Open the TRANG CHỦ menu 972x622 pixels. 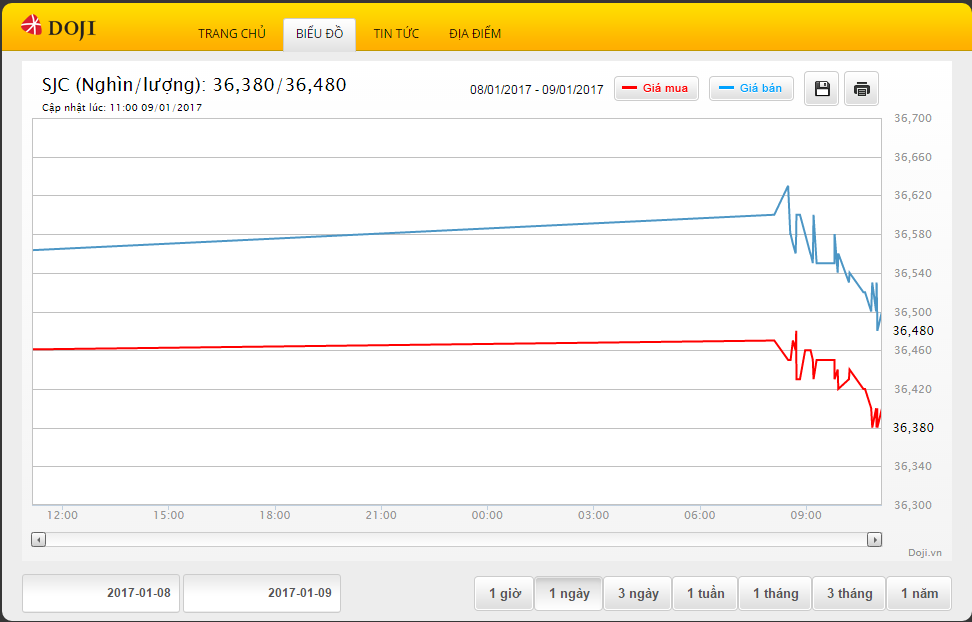pyautogui.click(x=232, y=33)
